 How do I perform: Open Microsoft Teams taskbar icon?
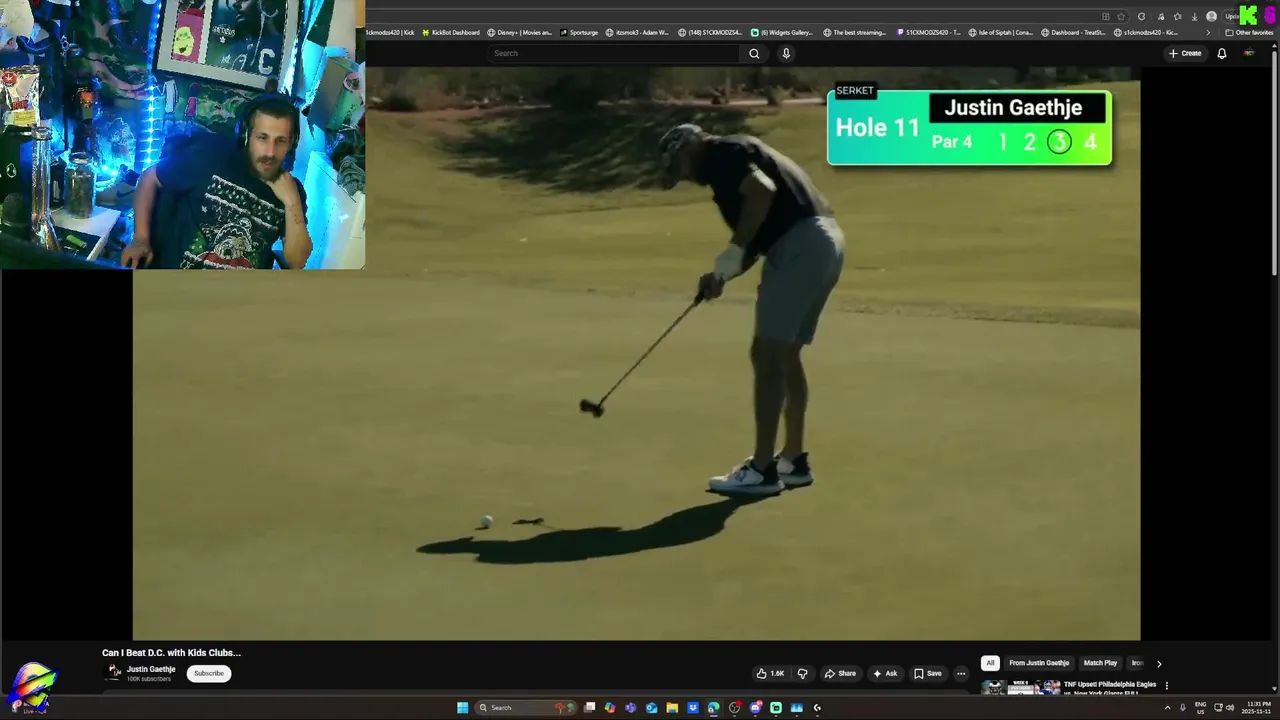click(630, 707)
